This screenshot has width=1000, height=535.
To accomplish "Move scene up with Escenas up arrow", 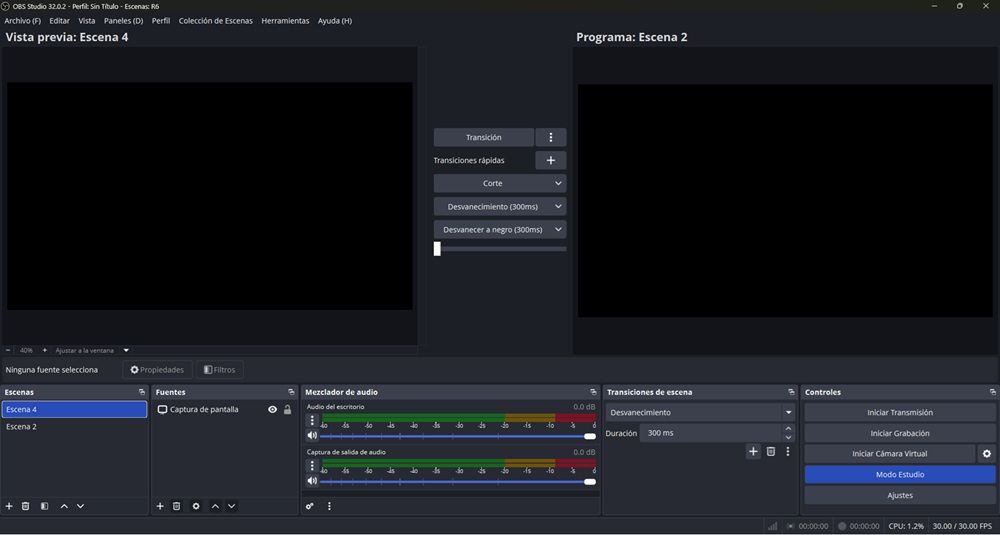I will click(64, 506).
